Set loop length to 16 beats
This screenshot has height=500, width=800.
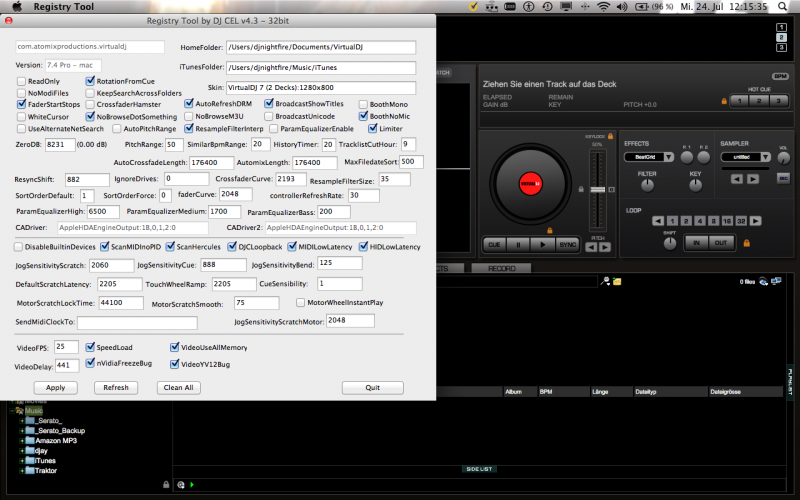[727, 221]
